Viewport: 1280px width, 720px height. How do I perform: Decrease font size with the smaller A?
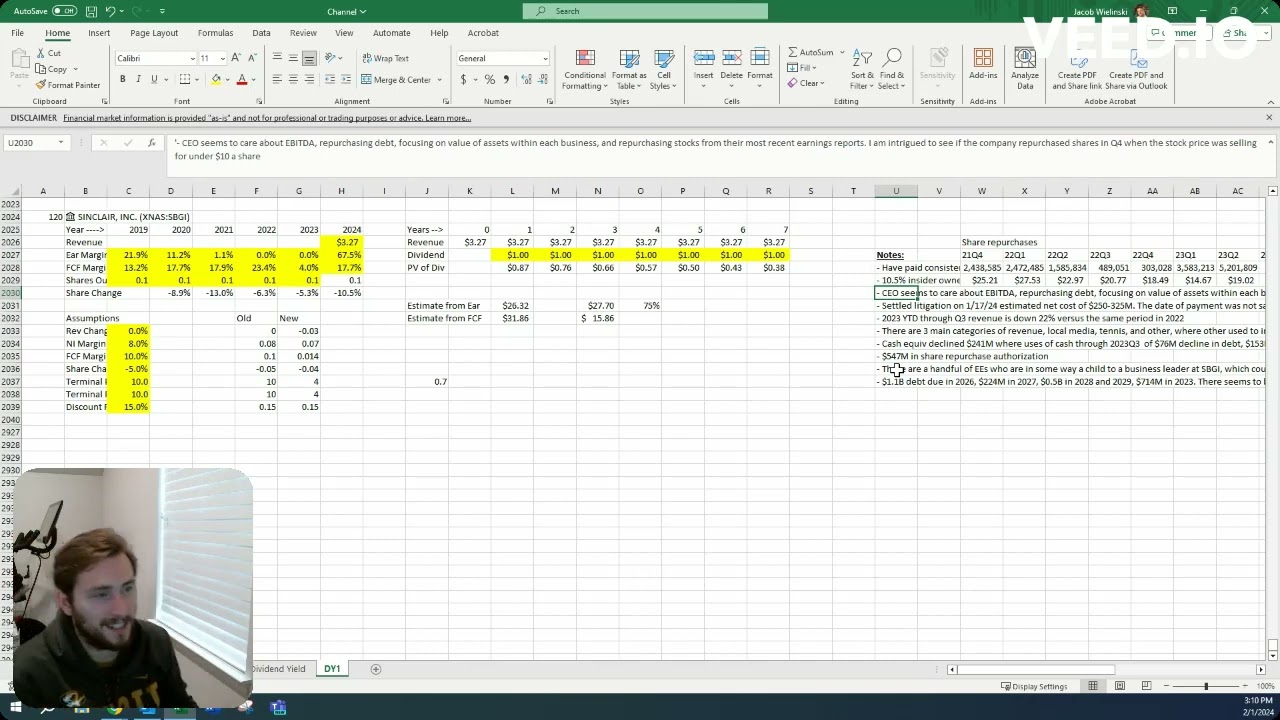click(250, 58)
